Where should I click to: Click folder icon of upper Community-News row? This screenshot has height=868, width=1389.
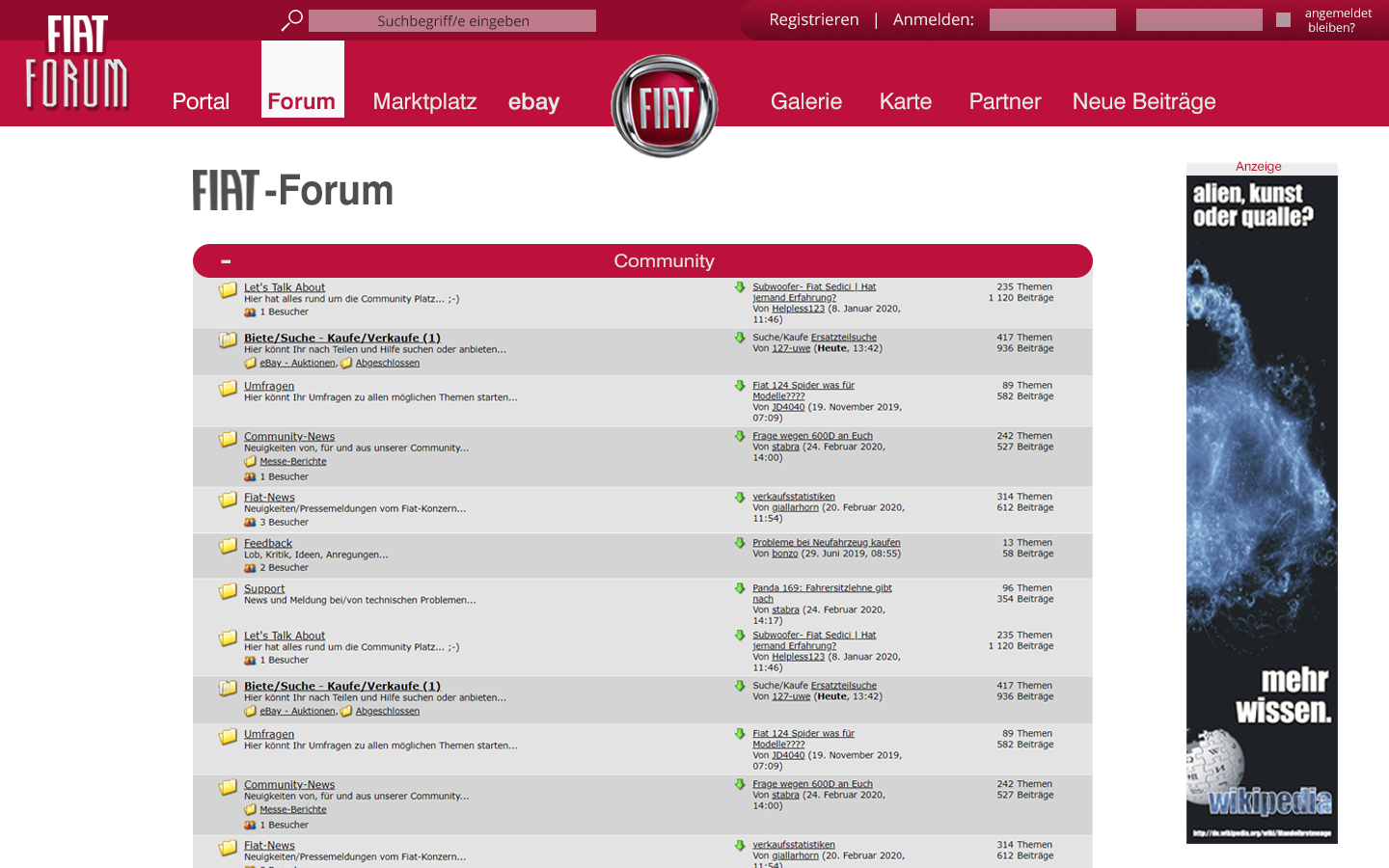tap(228, 438)
